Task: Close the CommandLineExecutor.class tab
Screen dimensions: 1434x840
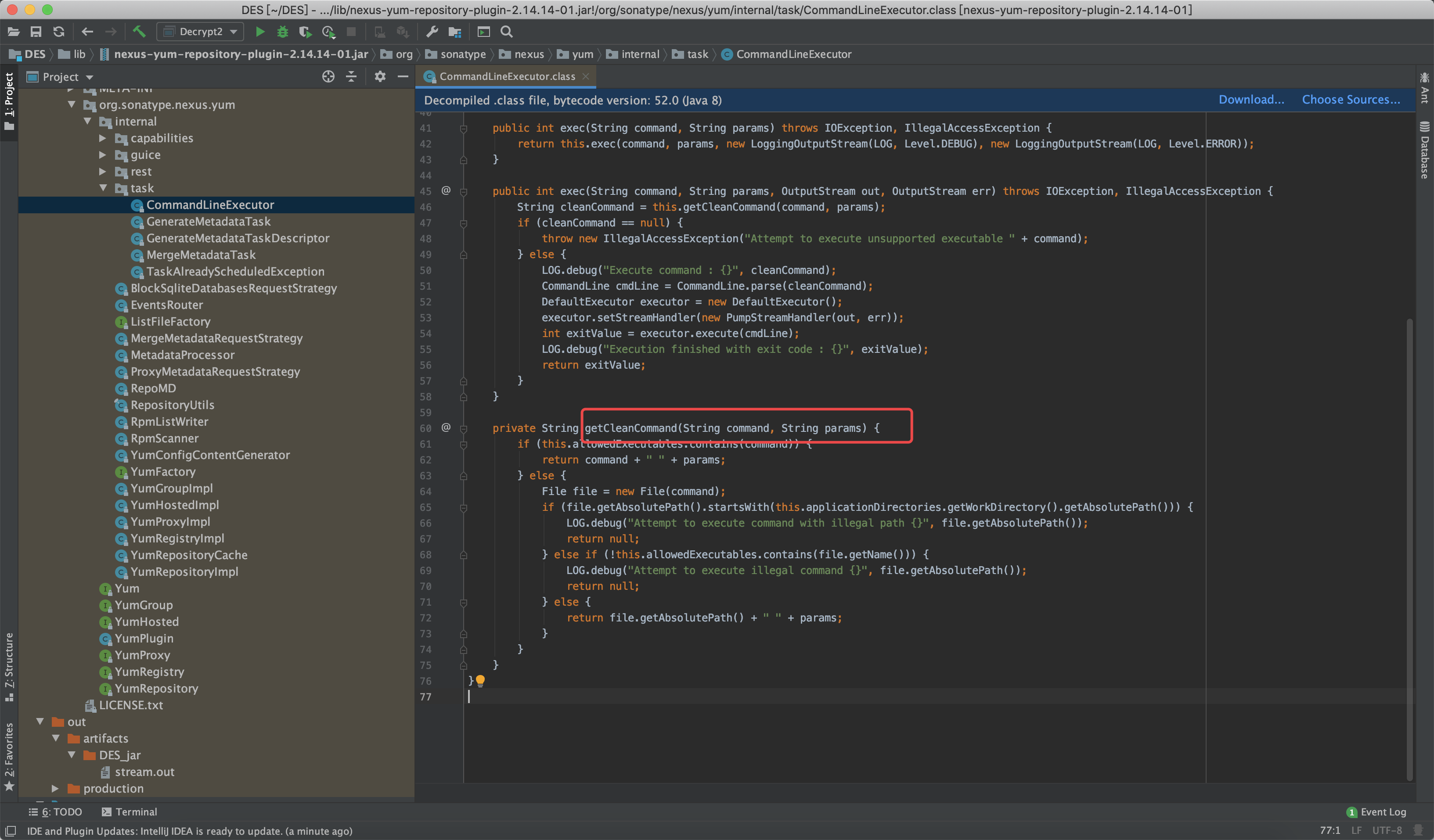Action: coord(586,76)
